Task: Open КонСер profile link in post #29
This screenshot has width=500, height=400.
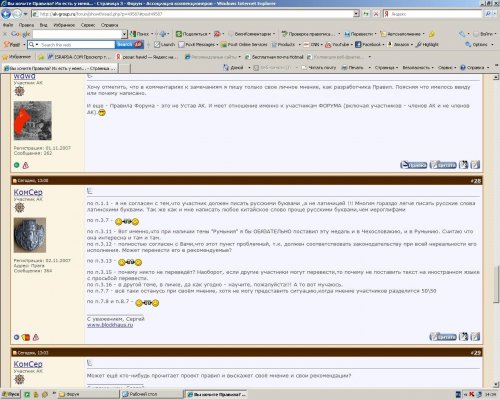Action: point(28,364)
